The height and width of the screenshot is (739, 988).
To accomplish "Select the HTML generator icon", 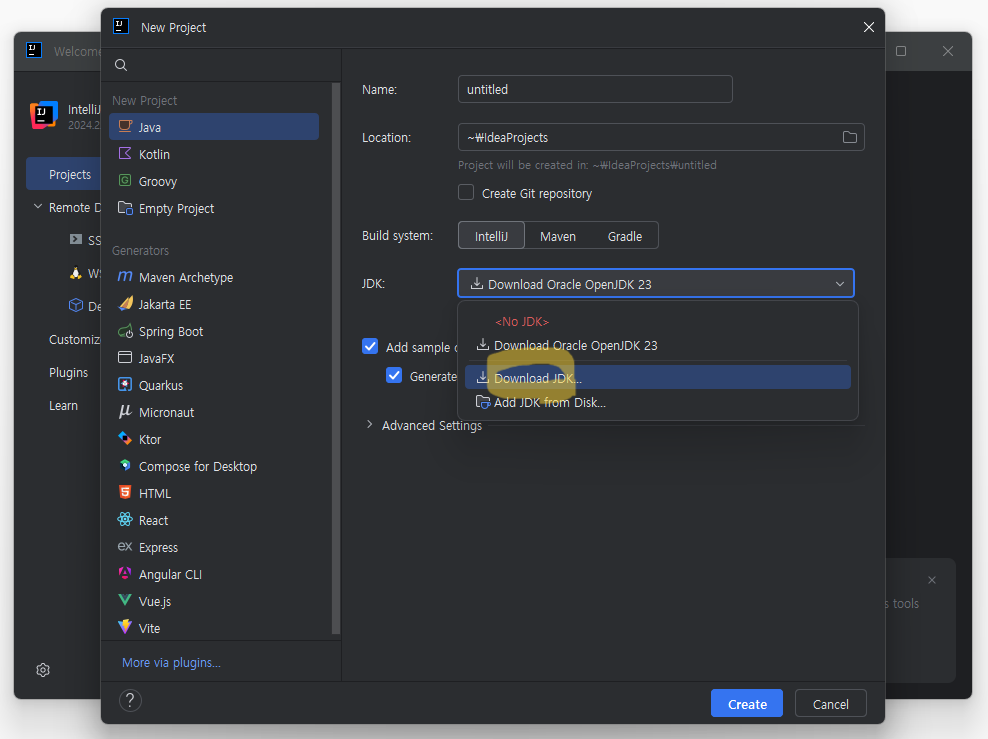I will (125, 492).
